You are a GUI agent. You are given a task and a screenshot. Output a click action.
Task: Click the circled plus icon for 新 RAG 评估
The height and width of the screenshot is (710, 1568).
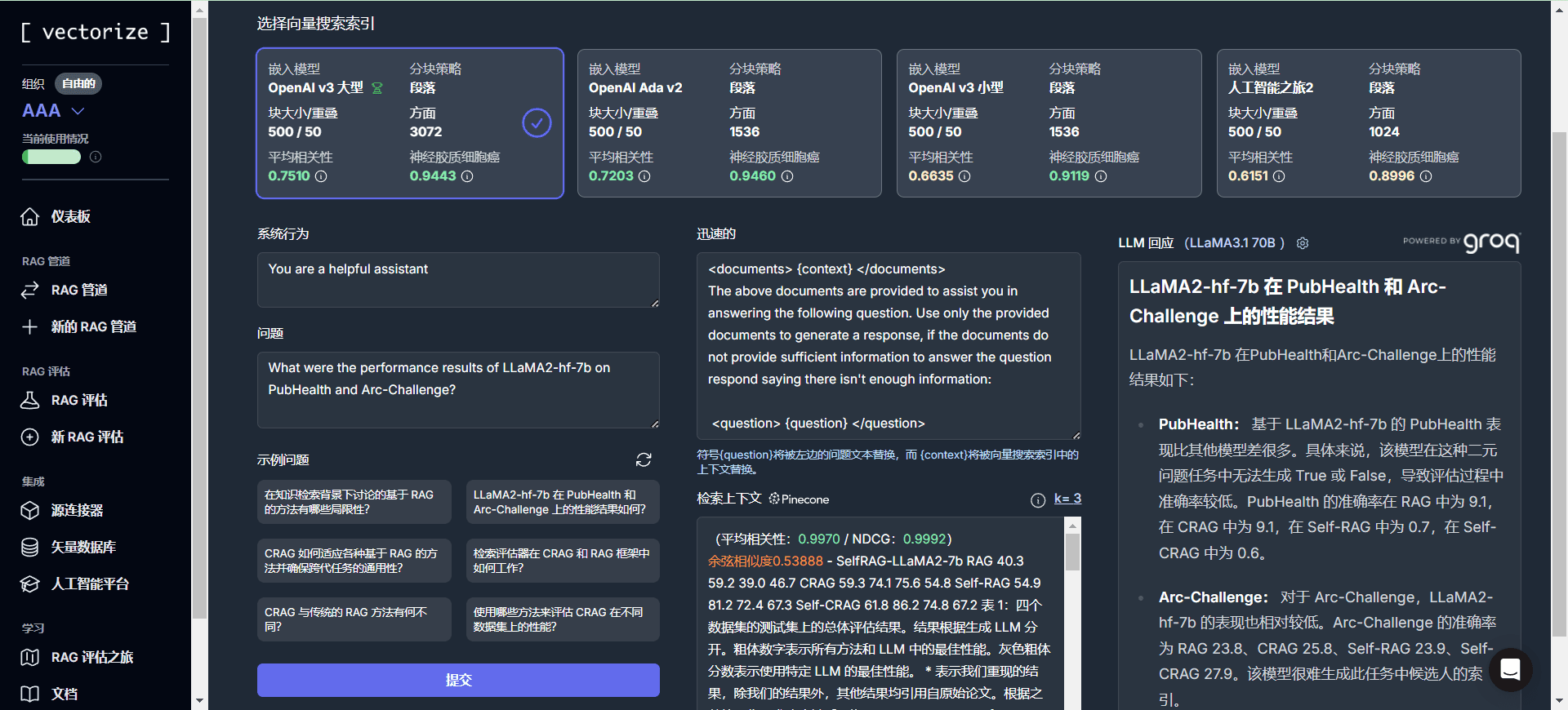tap(30, 437)
